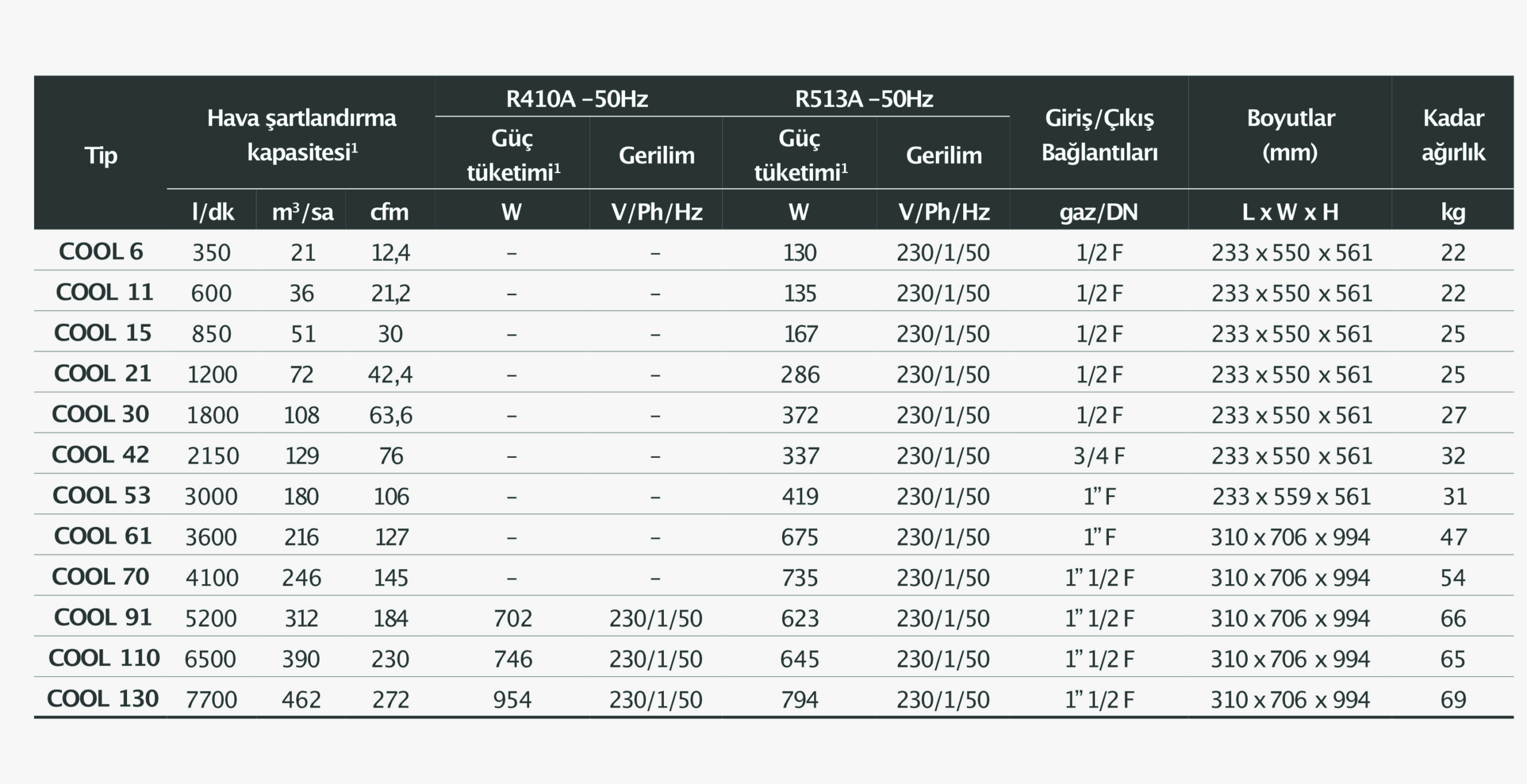Select the Hava şartlandırma kapasitesi header
This screenshot has width=1527, height=784.
pos(301,135)
